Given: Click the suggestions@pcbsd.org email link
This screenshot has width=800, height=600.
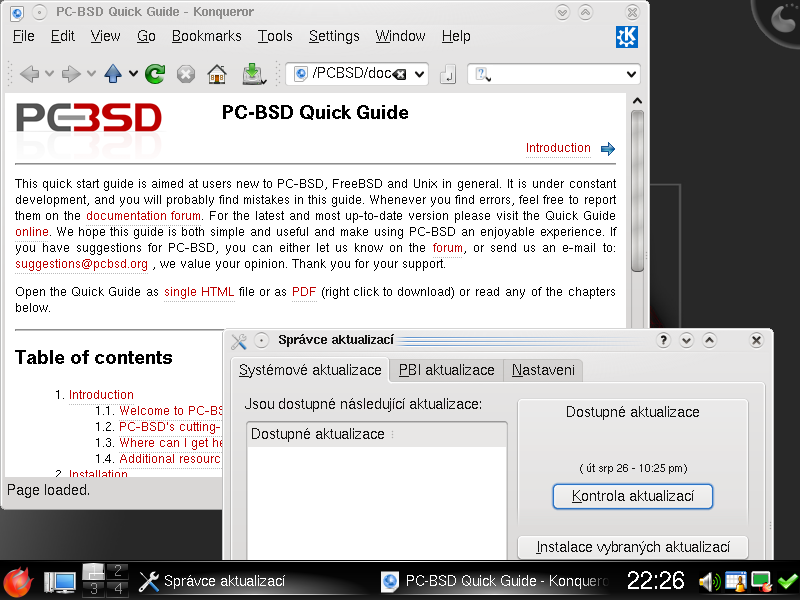Looking at the screenshot, I should tap(82, 264).
